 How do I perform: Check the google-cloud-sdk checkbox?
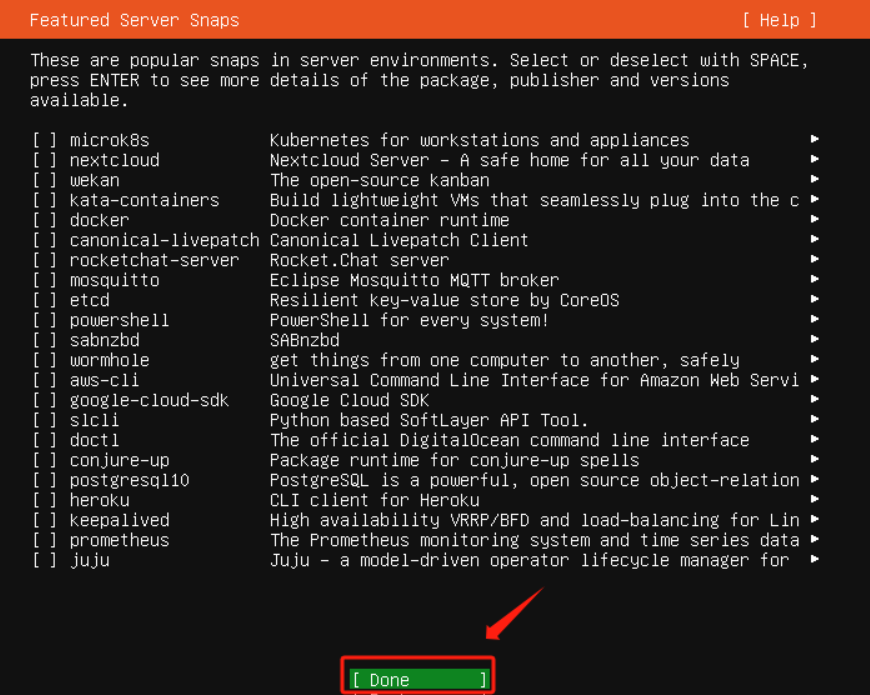(44, 400)
